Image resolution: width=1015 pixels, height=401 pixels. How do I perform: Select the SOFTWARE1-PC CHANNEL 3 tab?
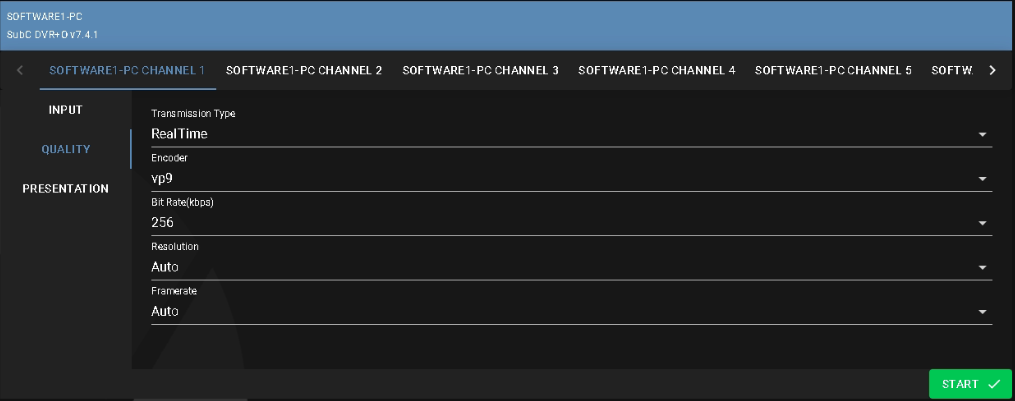(480, 71)
